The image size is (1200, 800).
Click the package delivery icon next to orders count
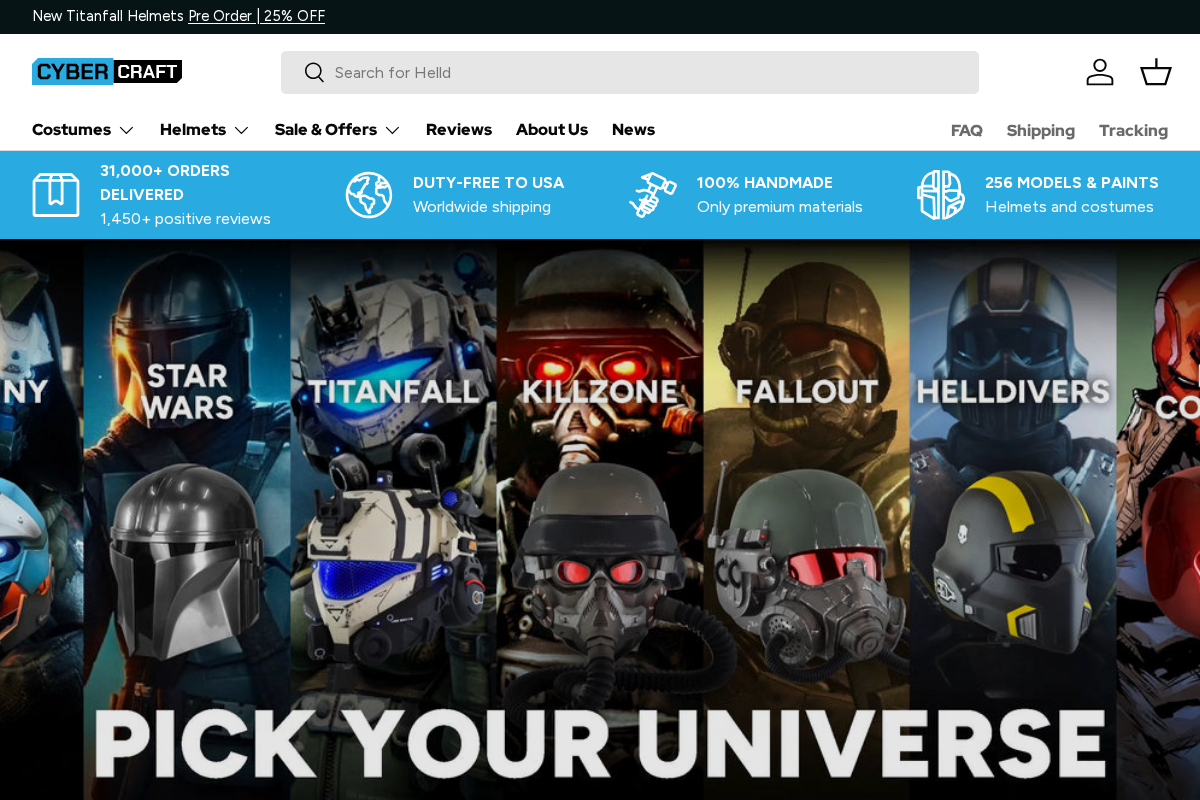(x=56, y=194)
